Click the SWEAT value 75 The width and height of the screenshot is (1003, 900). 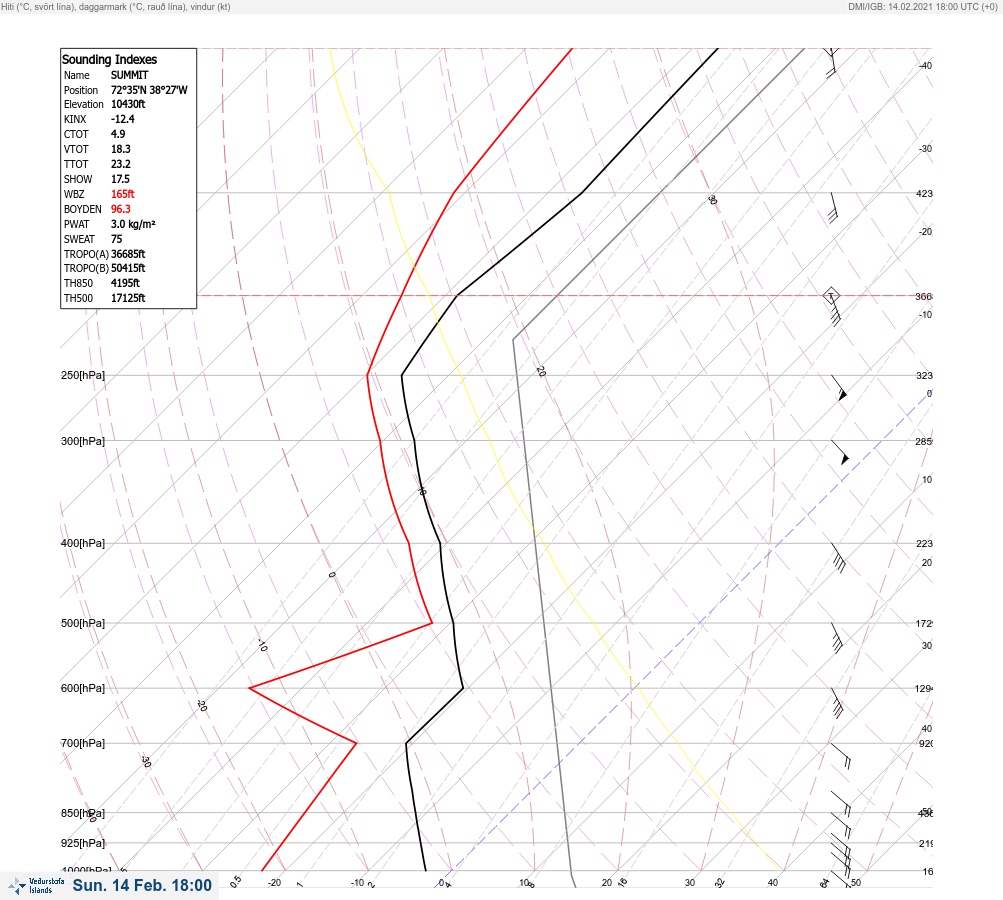click(116, 239)
